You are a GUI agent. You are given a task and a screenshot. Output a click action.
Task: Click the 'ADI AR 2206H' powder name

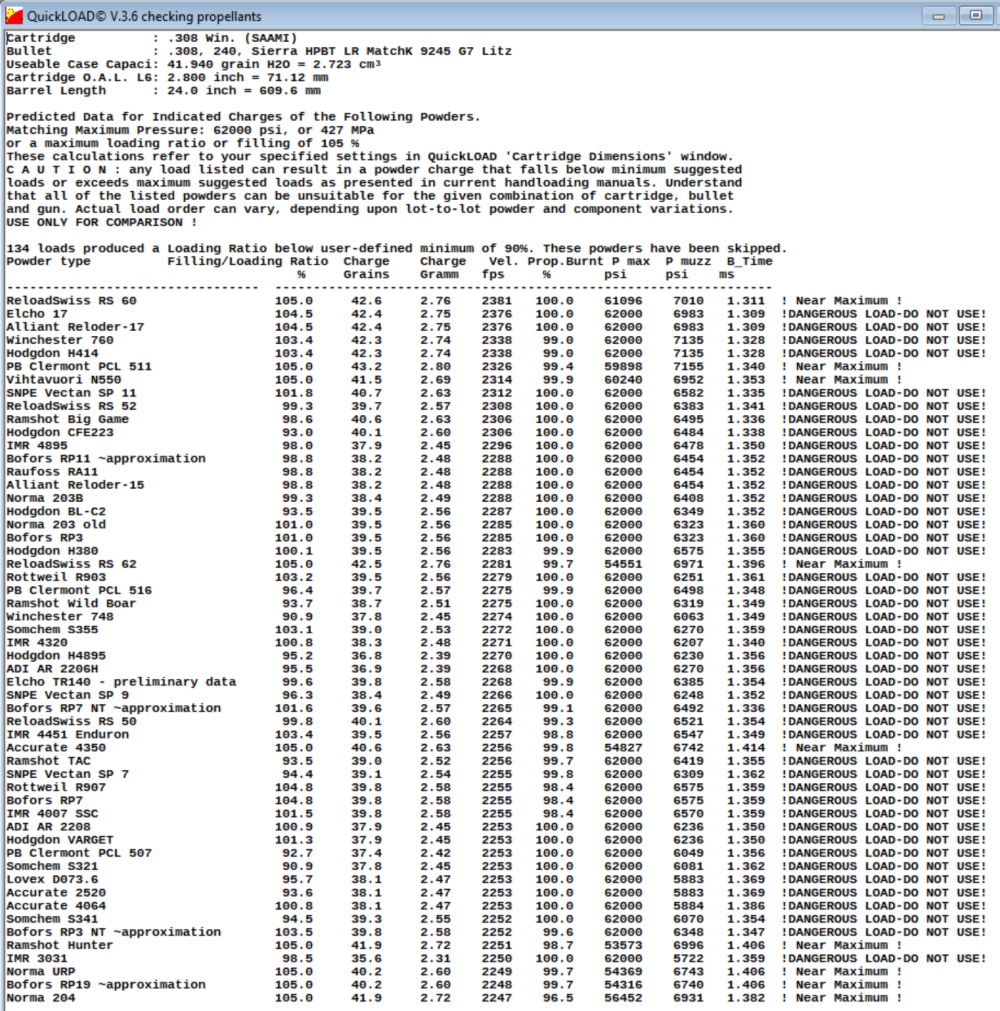pos(52,669)
